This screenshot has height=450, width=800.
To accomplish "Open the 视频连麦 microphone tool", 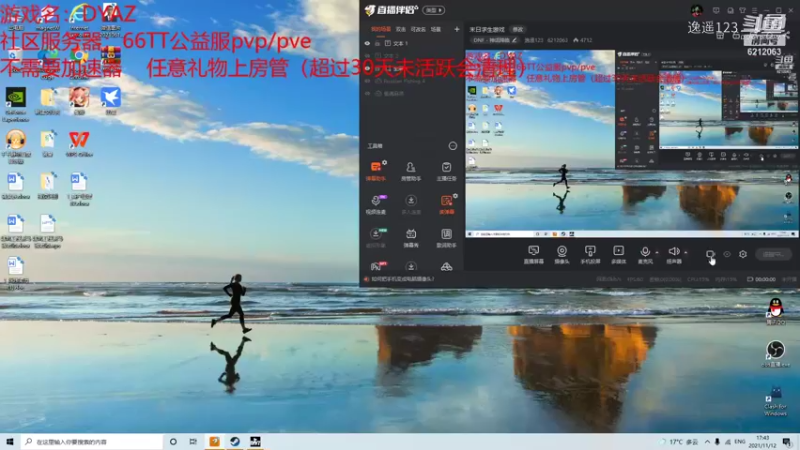I will pos(376,204).
